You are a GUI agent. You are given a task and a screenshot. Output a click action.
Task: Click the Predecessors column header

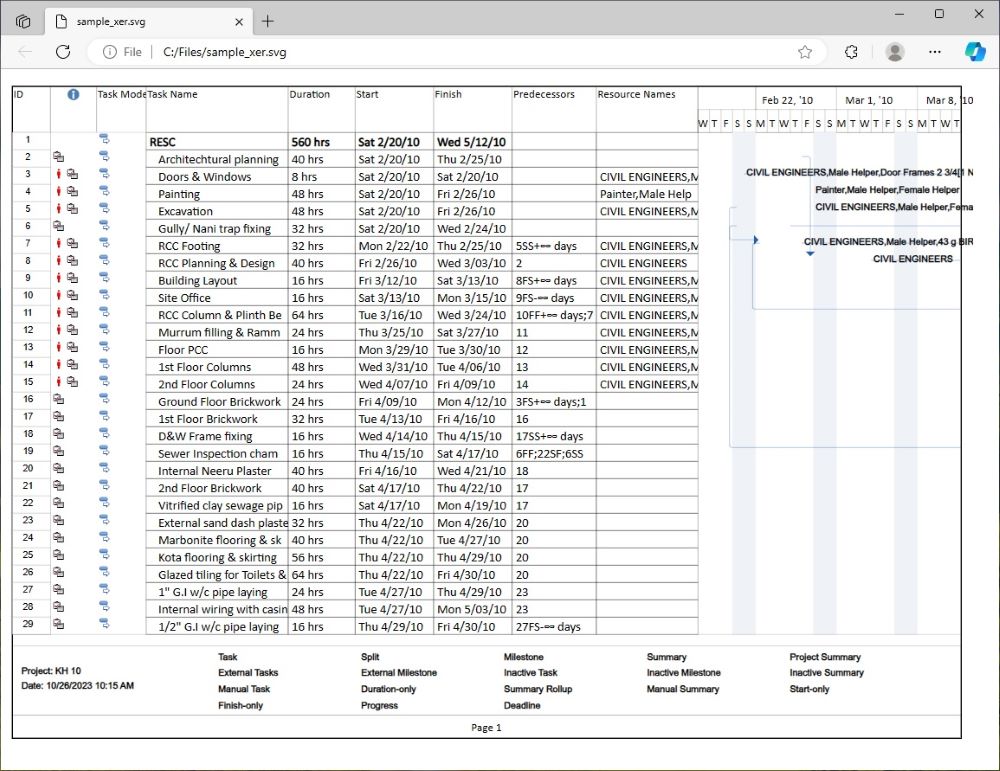click(x=544, y=95)
